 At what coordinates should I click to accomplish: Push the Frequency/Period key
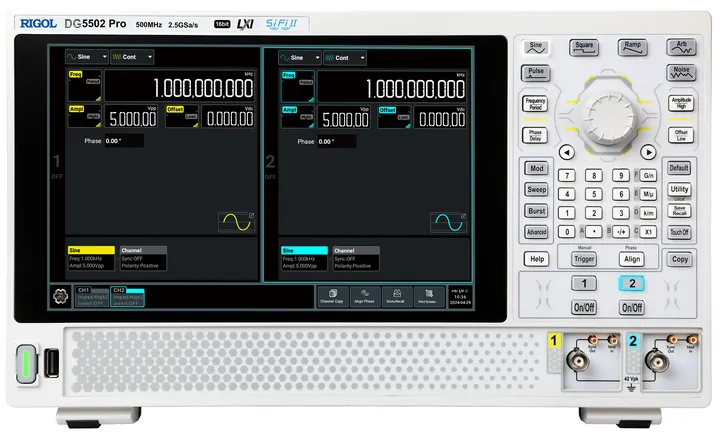tap(535, 104)
